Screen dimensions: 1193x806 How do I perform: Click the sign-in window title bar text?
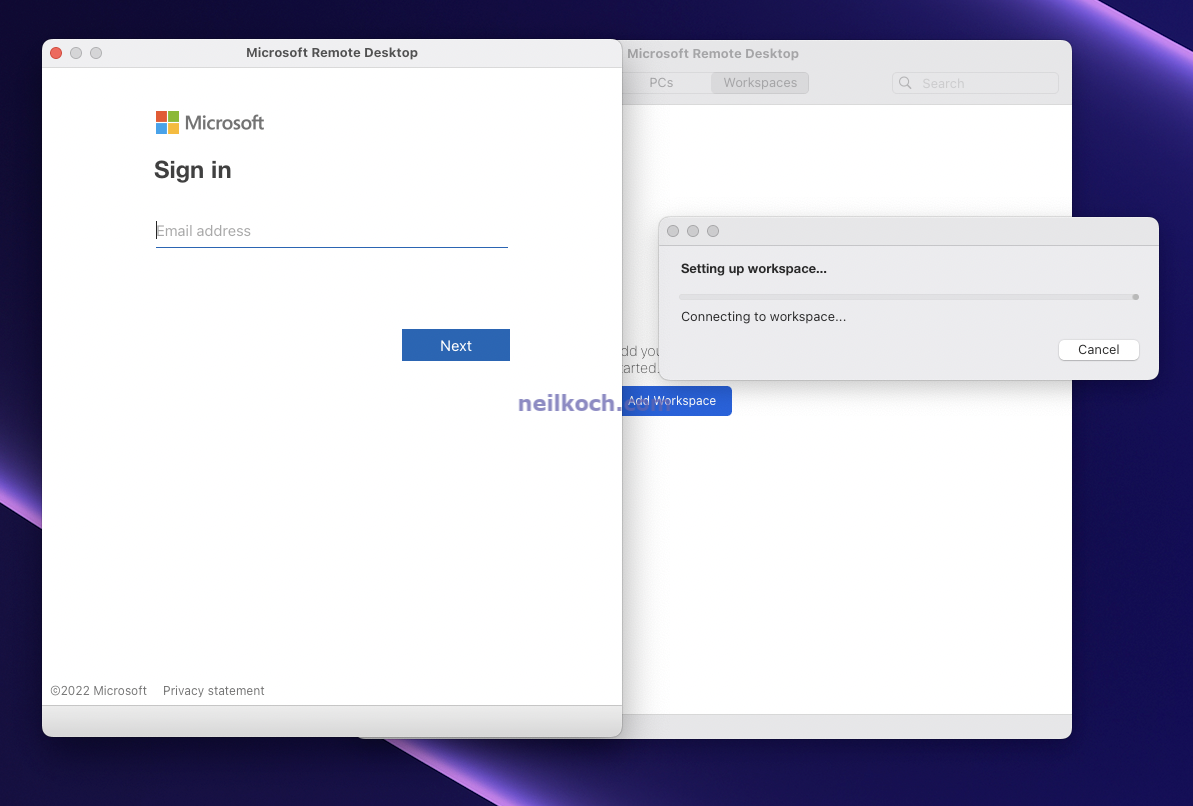click(332, 53)
